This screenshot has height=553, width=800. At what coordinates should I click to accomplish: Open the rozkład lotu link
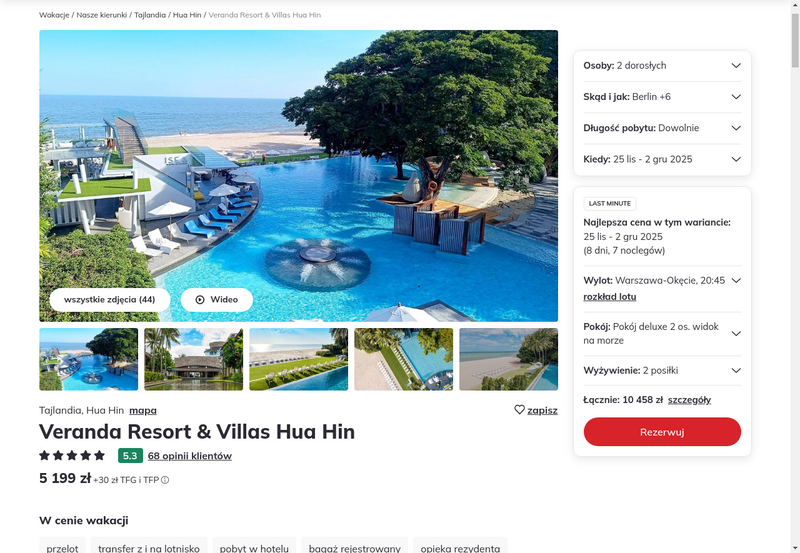610,297
